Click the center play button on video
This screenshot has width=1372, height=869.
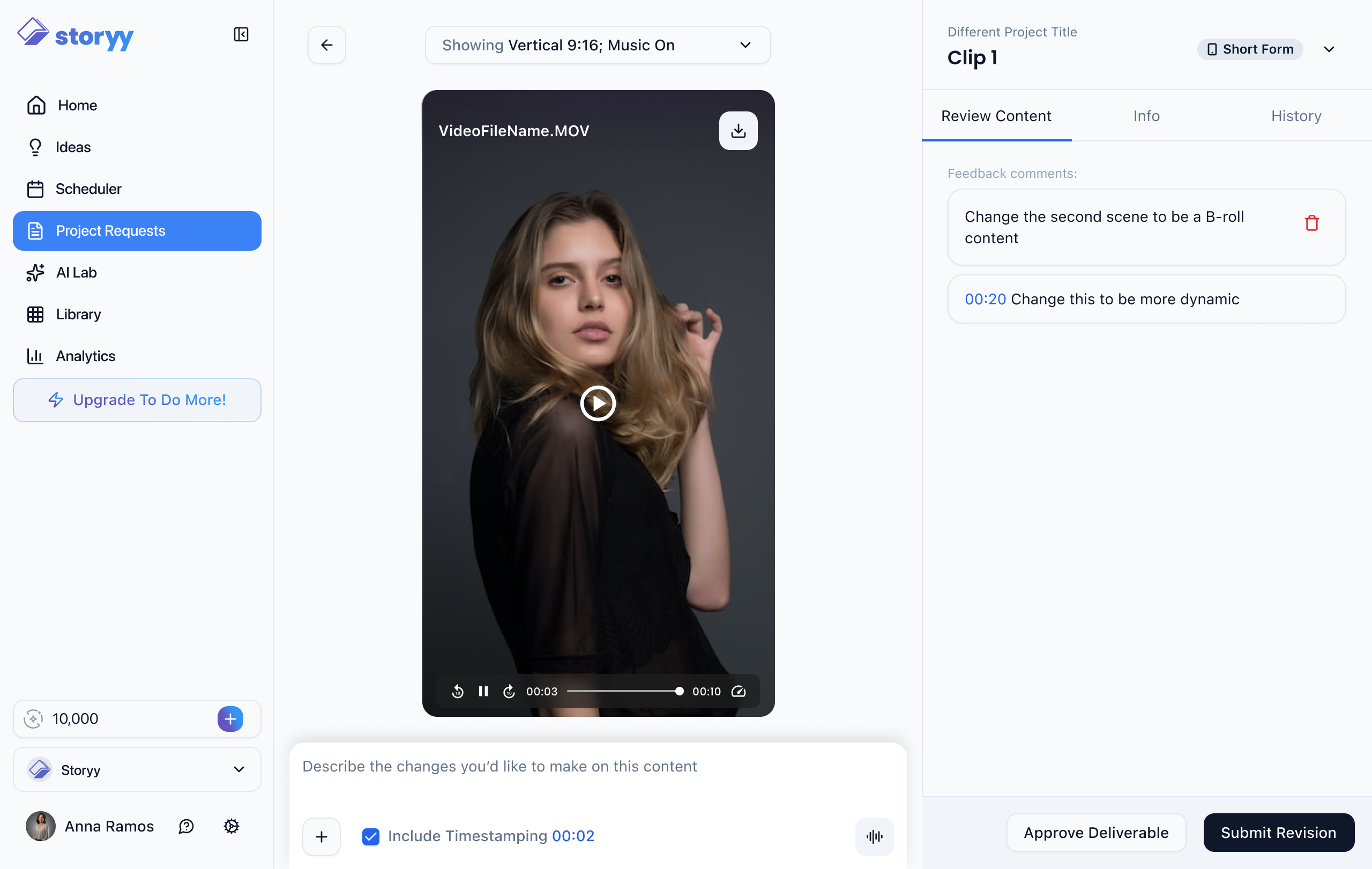(x=598, y=403)
